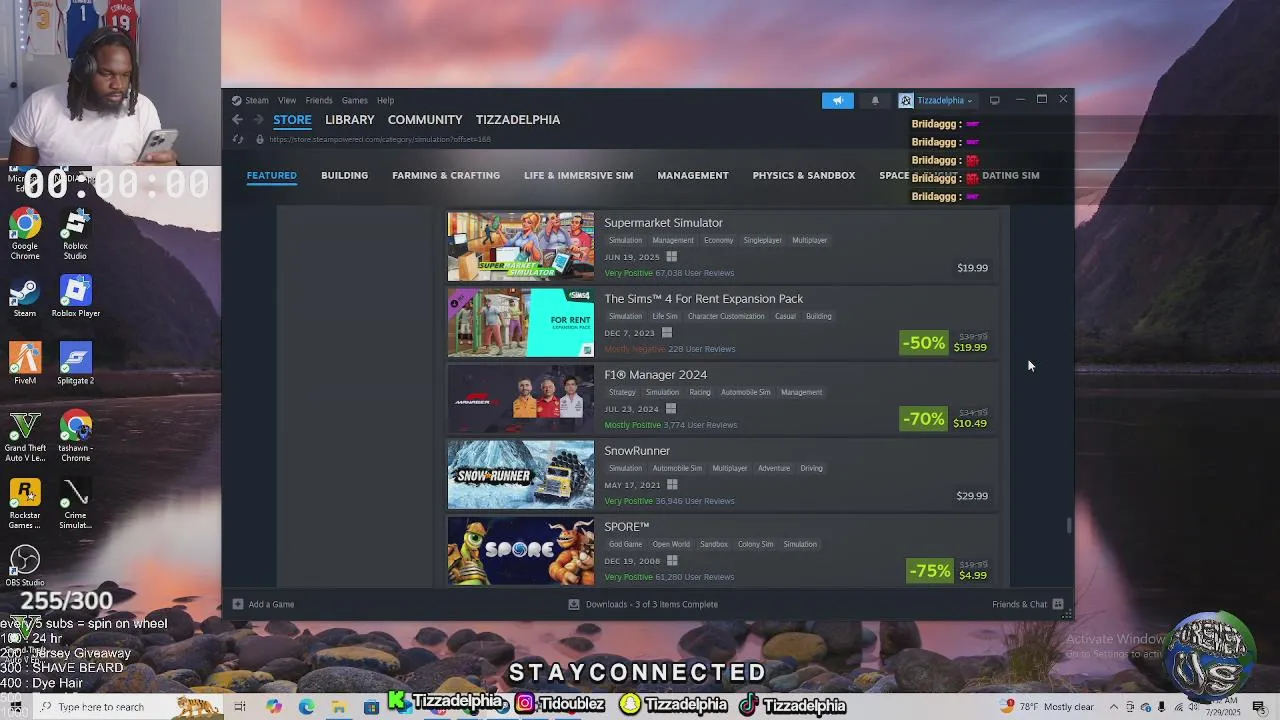The image size is (1280, 720).
Task: Open the Steam notifications bell
Action: click(875, 100)
